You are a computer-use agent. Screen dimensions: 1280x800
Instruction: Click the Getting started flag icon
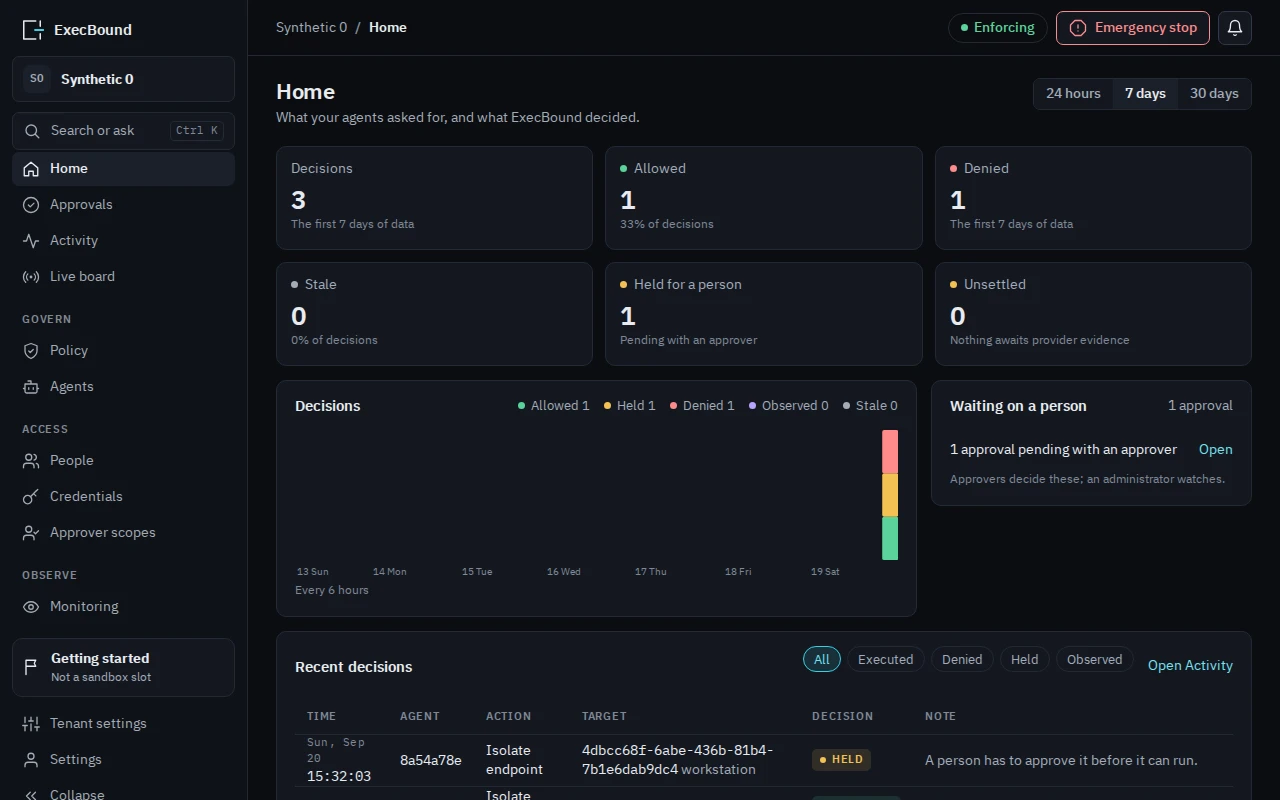tap(31, 667)
